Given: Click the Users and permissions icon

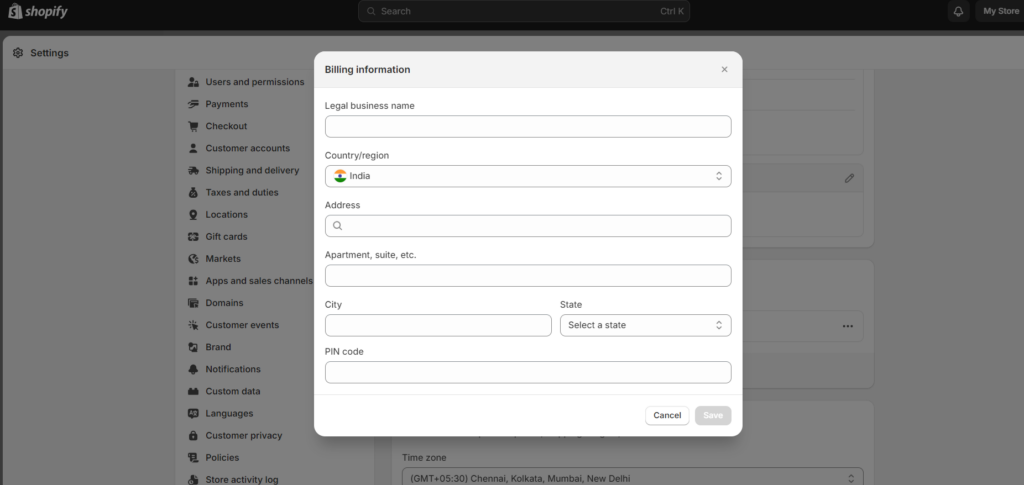Looking at the screenshot, I should tap(193, 82).
